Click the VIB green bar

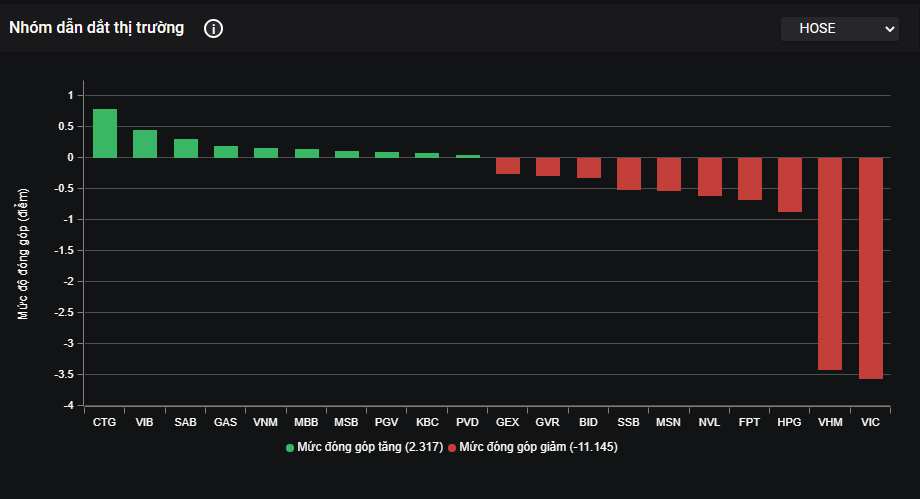[145, 144]
